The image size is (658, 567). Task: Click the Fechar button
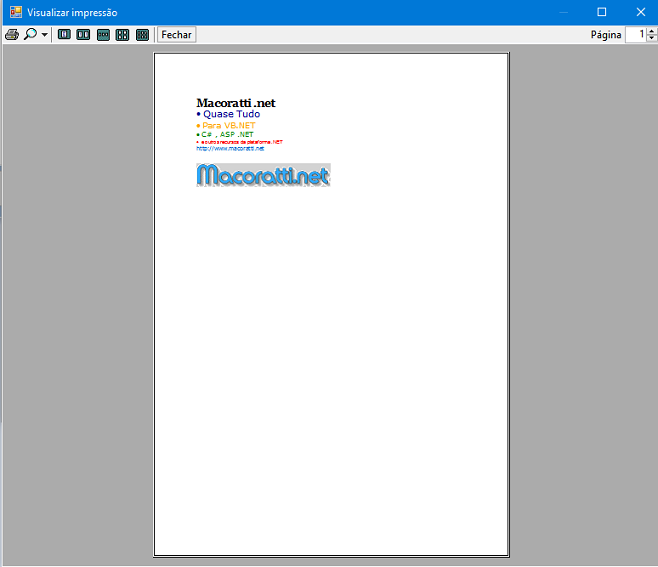(177, 35)
